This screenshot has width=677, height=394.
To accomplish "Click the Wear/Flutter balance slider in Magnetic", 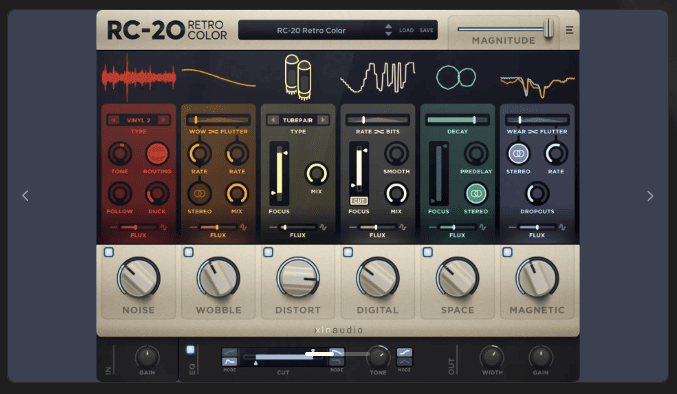I will coord(537,120).
